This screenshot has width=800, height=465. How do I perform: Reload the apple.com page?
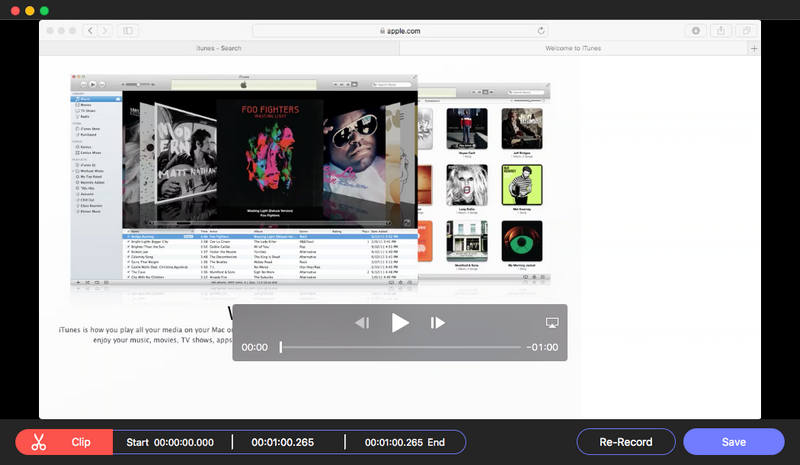(541, 31)
